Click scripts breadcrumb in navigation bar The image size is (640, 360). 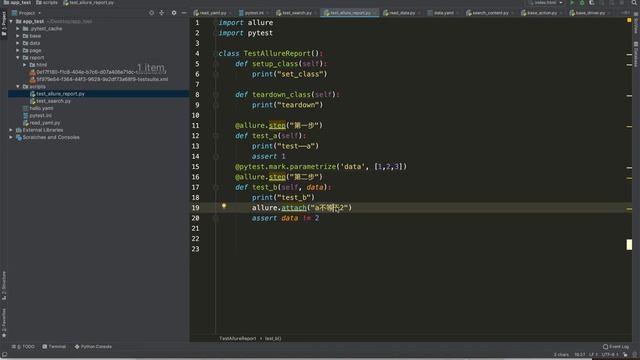[x=47, y=3]
